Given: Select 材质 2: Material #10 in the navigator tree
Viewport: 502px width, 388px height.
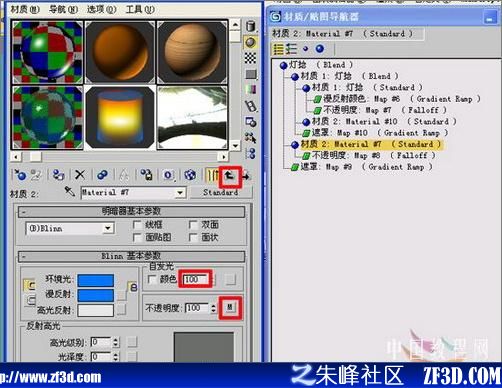Looking at the screenshot, I should [379, 121].
